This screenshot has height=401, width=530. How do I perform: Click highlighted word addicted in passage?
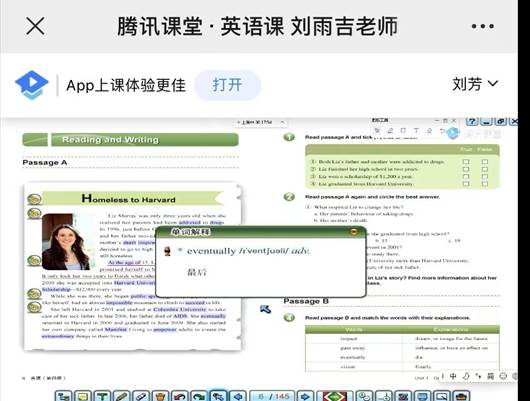[x=189, y=222]
